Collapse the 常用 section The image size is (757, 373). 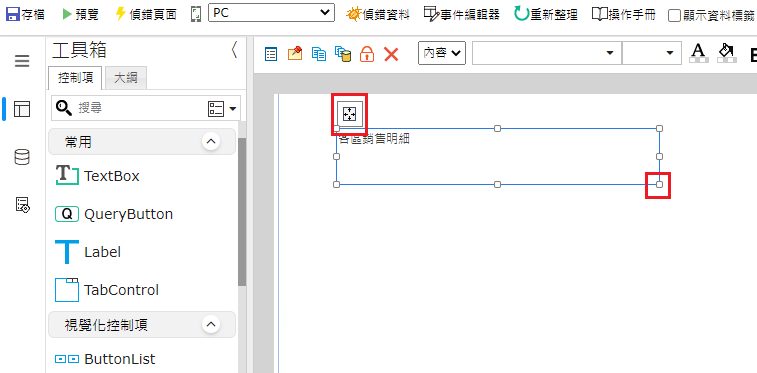(x=210, y=142)
